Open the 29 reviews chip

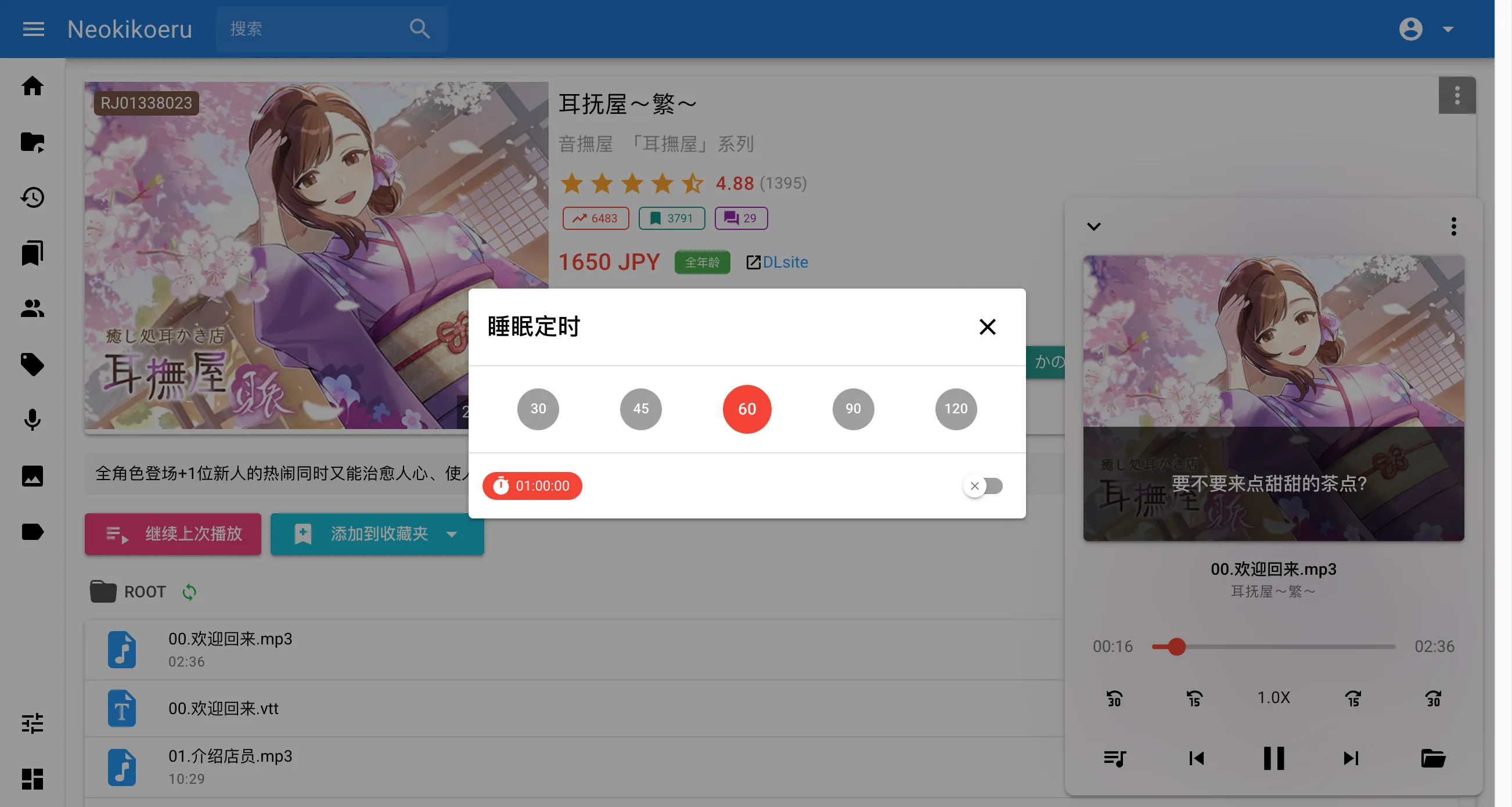tap(741, 218)
